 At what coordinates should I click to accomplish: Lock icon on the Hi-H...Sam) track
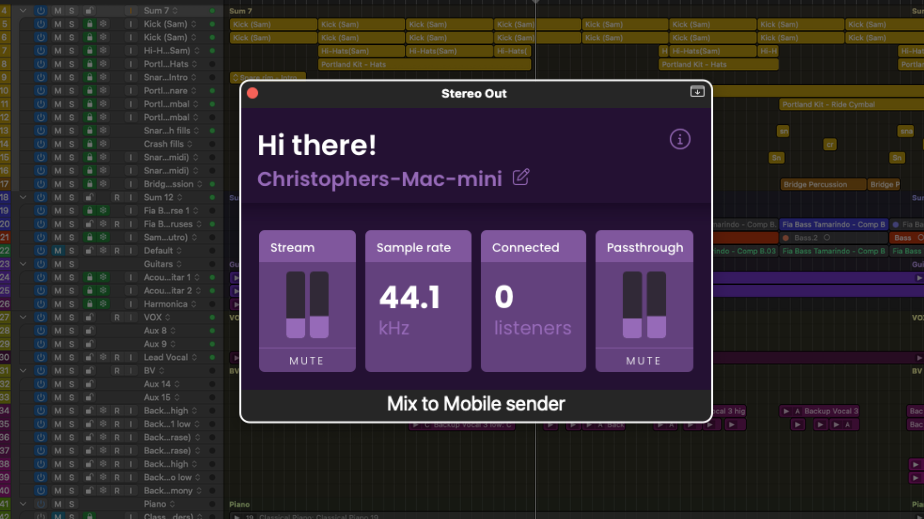click(89, 51)
